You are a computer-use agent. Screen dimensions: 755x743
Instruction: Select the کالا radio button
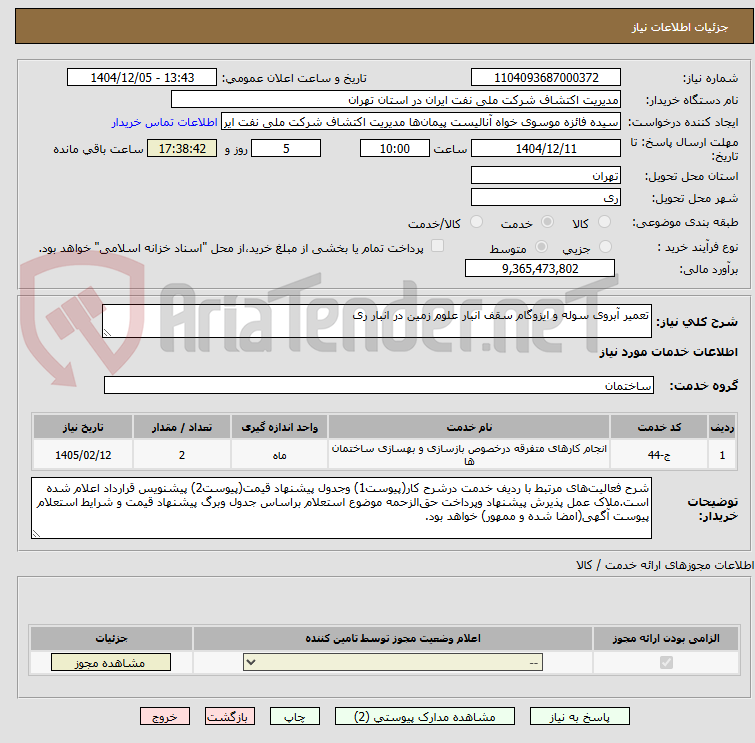(x=604, y=222)
